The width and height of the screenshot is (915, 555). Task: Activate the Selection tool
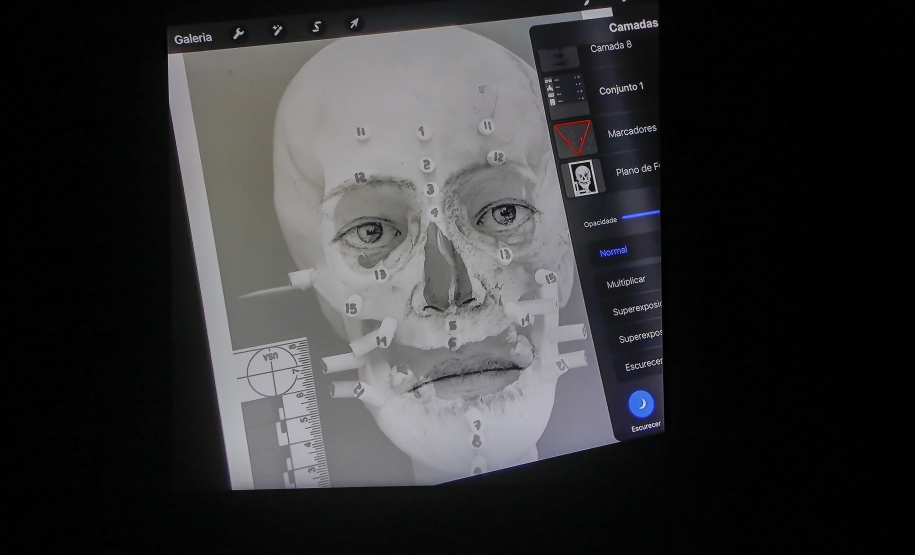[316, 28]
